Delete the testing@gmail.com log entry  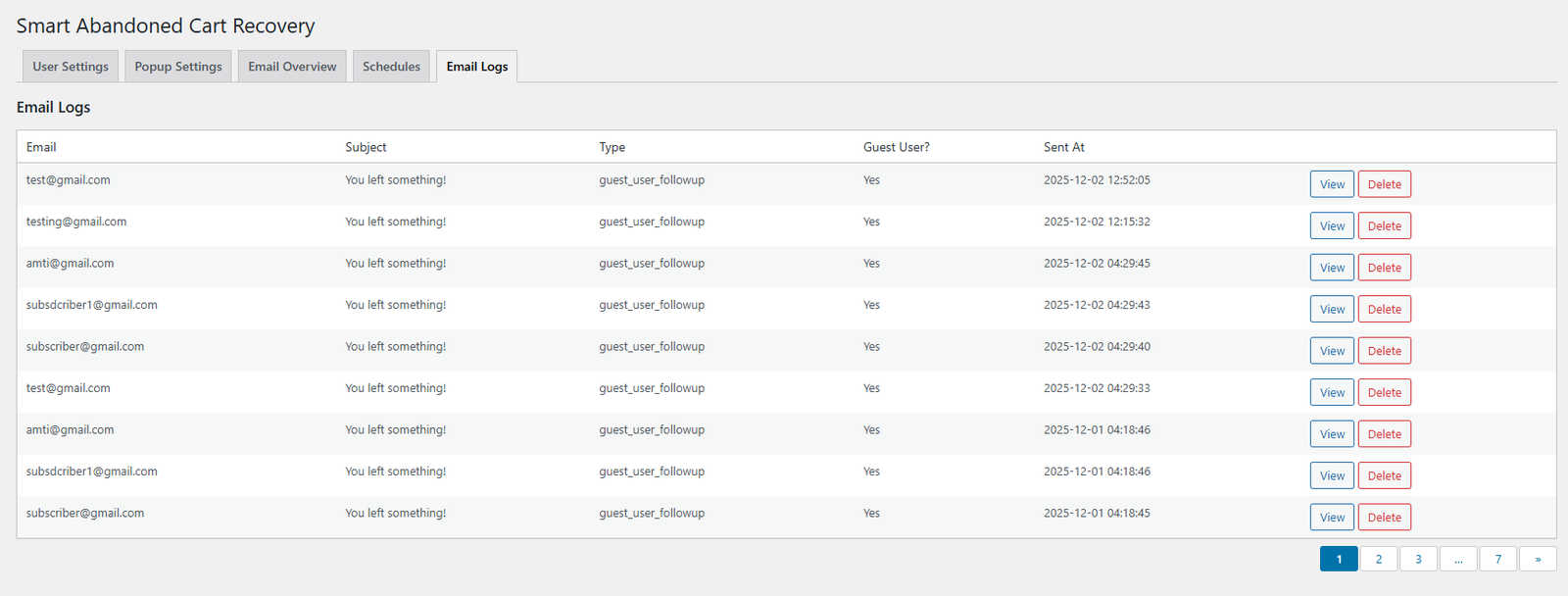1384,226
